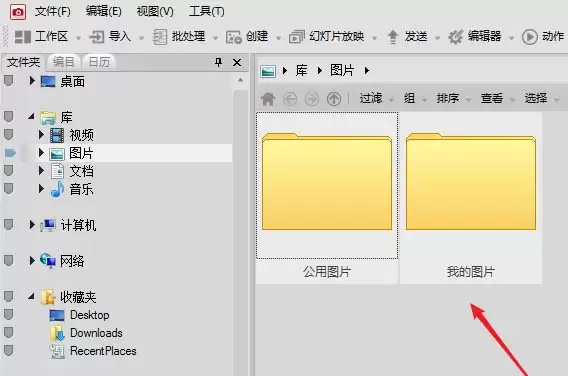The height and width of the screenshot is (376, 568).
Task: Select the 我的图片 folder thumbnail
Action: coord(471,198)
